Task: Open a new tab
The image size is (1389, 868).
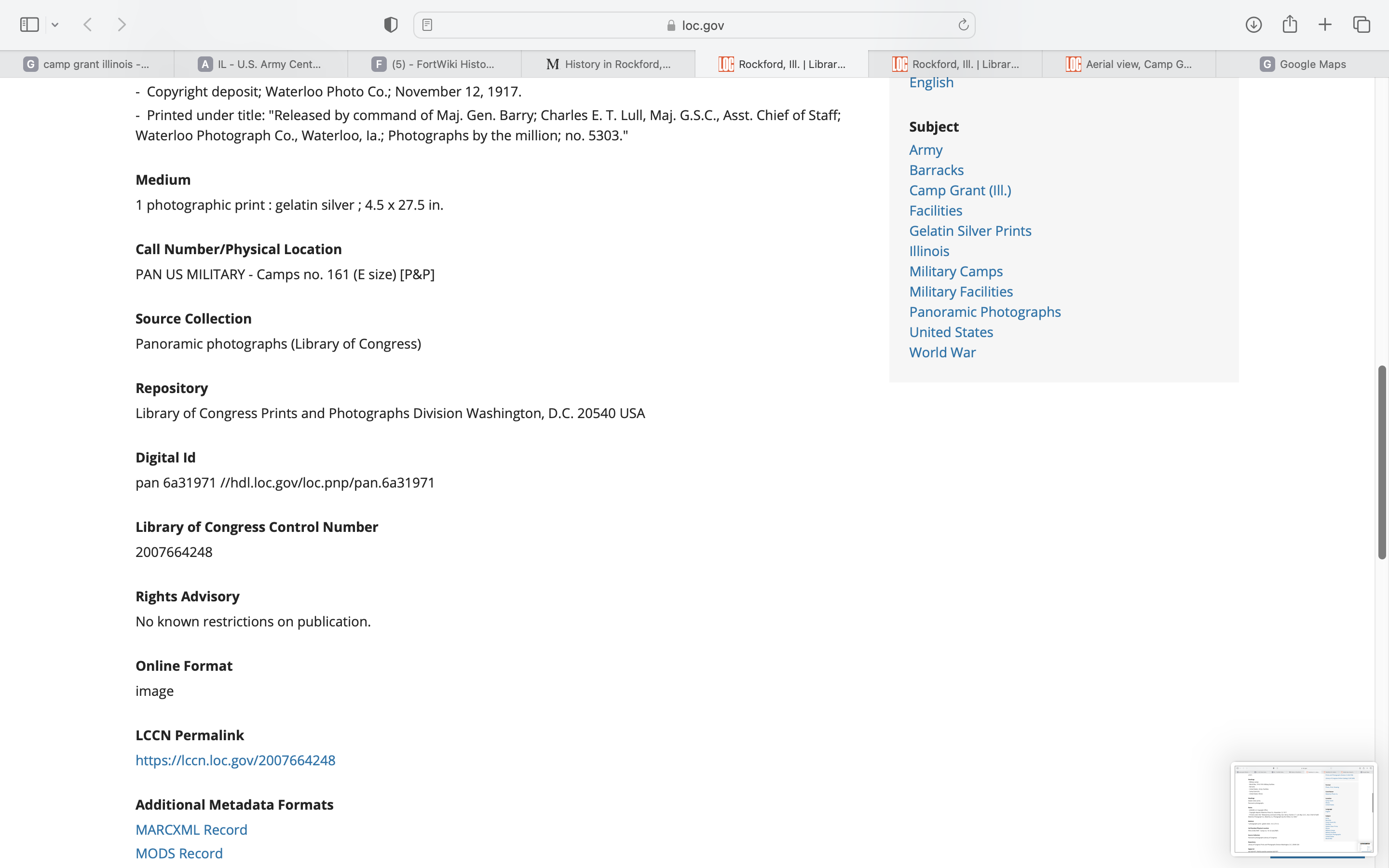Action: pyautogui.click(x=1325, y=25)
